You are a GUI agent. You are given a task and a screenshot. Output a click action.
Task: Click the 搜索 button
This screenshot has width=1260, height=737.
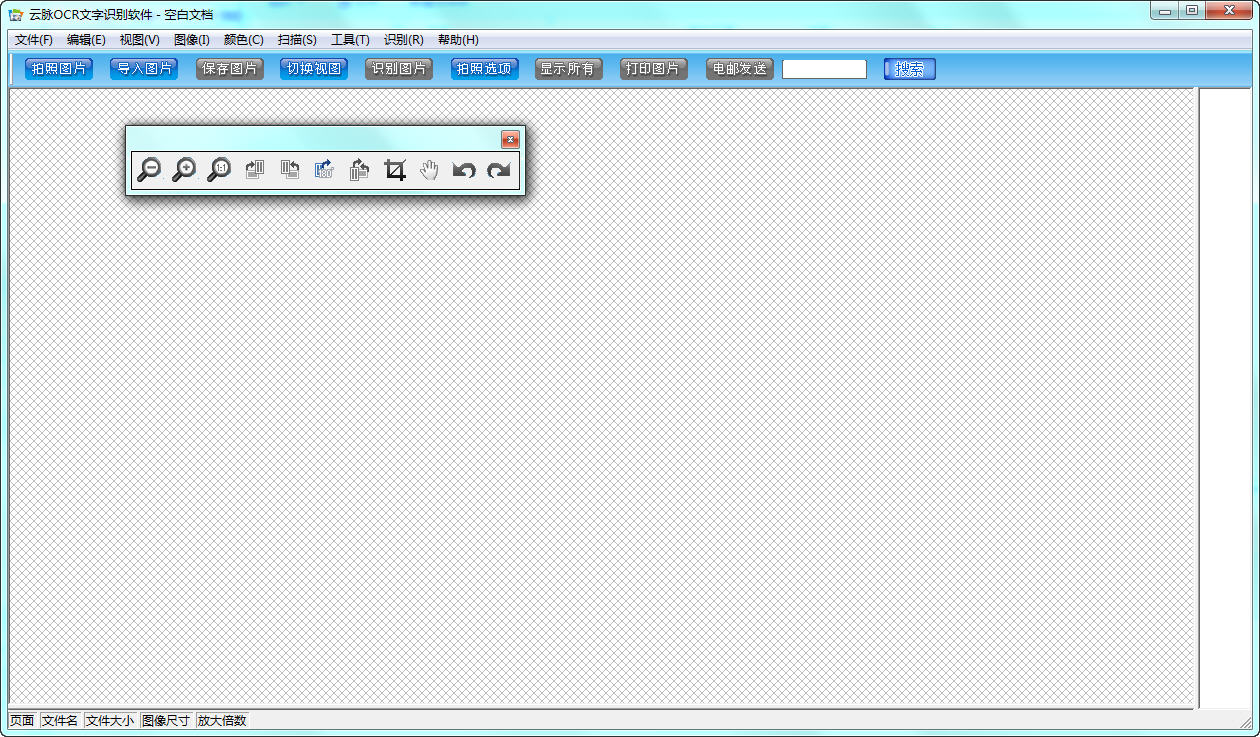tap(909, 69)
